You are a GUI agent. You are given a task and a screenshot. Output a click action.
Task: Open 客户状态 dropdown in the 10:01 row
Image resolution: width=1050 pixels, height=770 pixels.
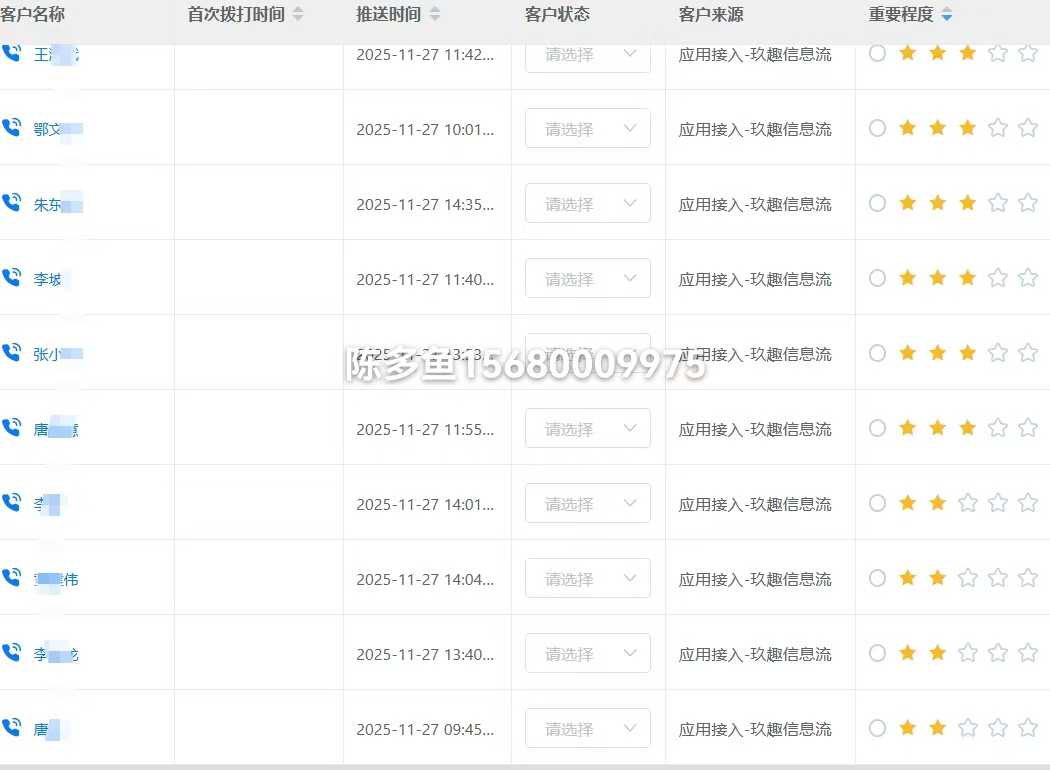587,129
